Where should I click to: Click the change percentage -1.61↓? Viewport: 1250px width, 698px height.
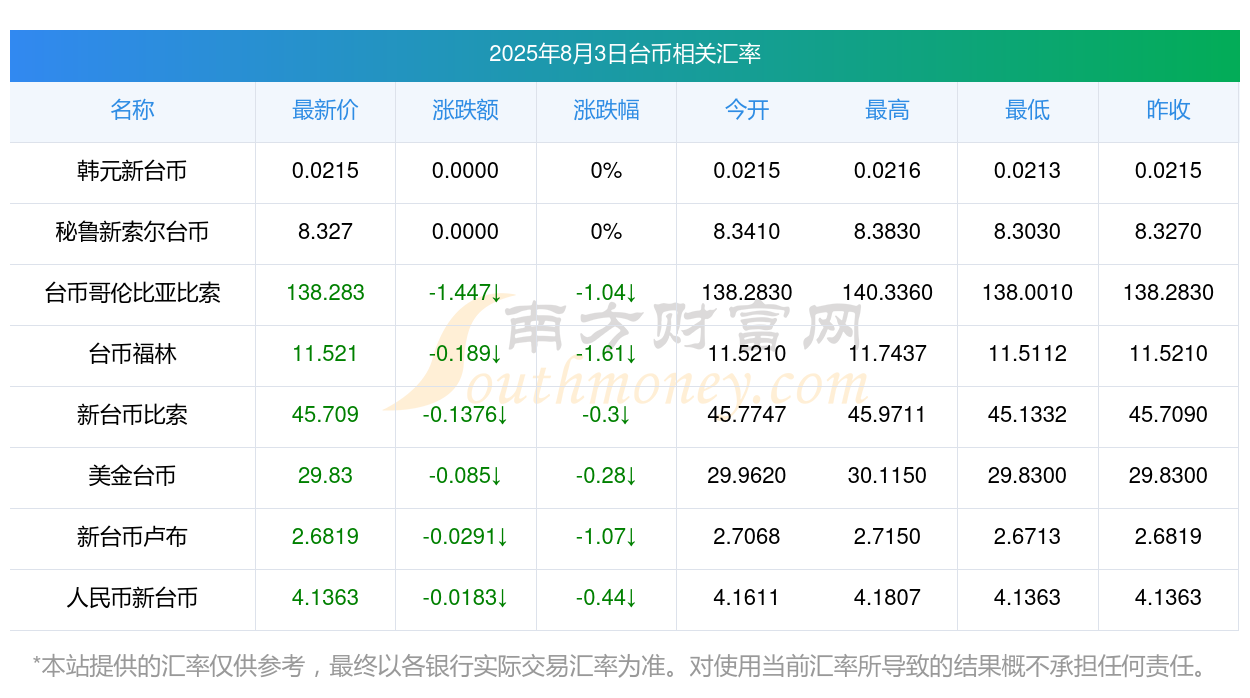606,354
